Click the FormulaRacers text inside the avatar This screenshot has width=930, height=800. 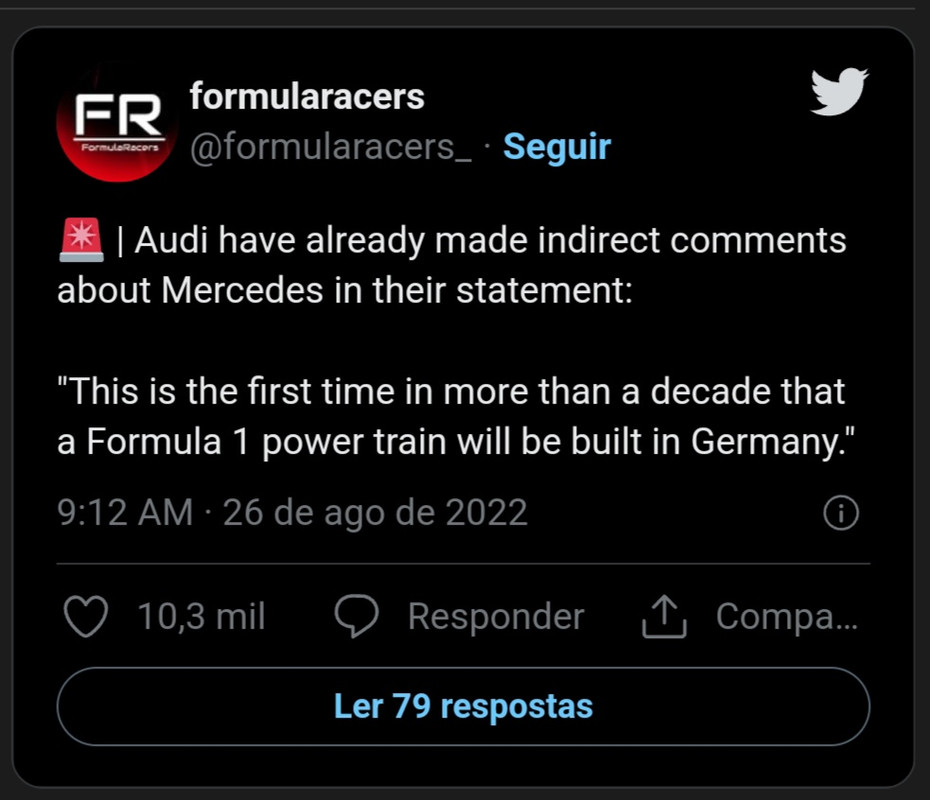[120, 147]
